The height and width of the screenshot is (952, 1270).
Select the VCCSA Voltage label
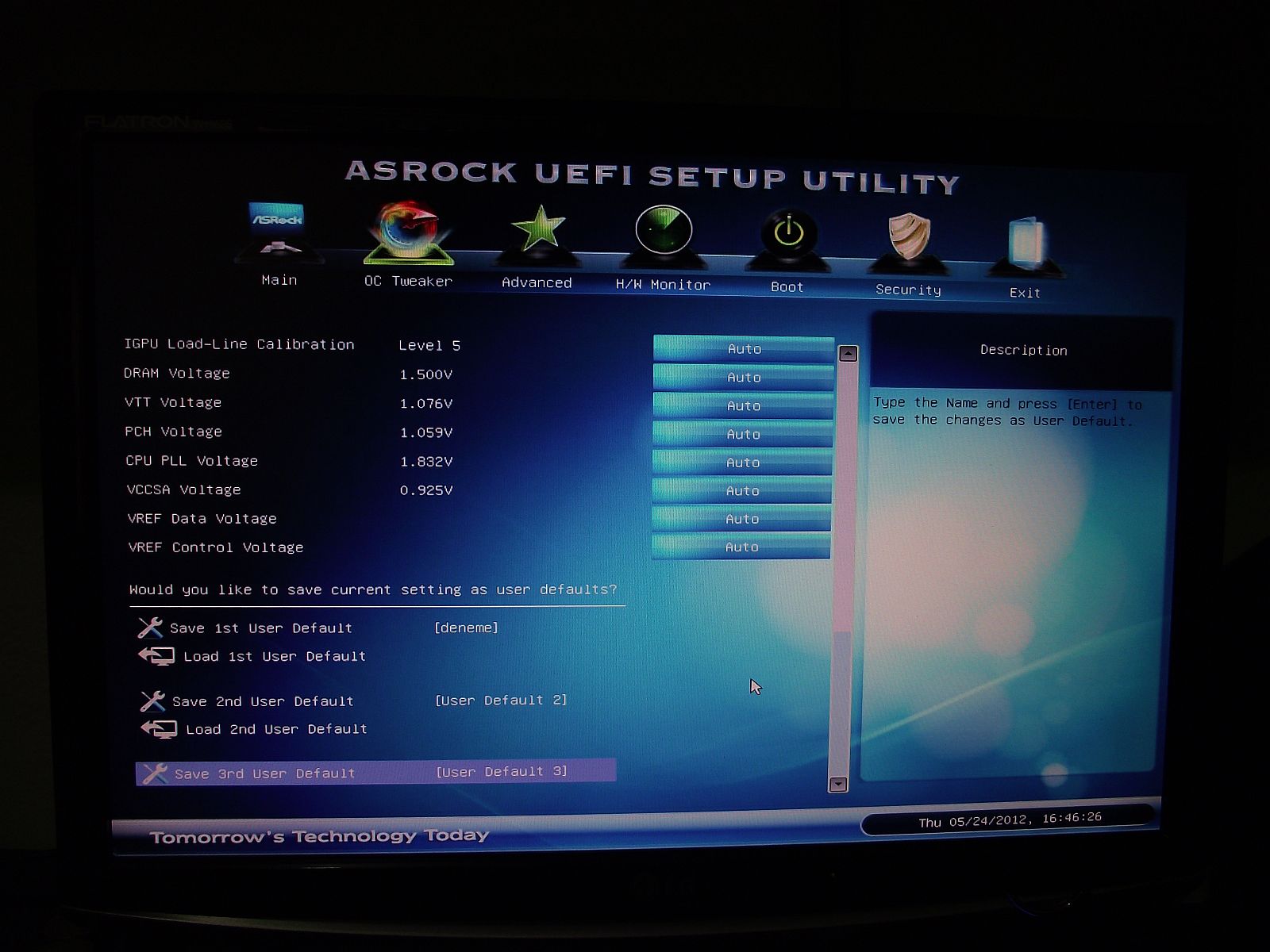click(184, 489)
